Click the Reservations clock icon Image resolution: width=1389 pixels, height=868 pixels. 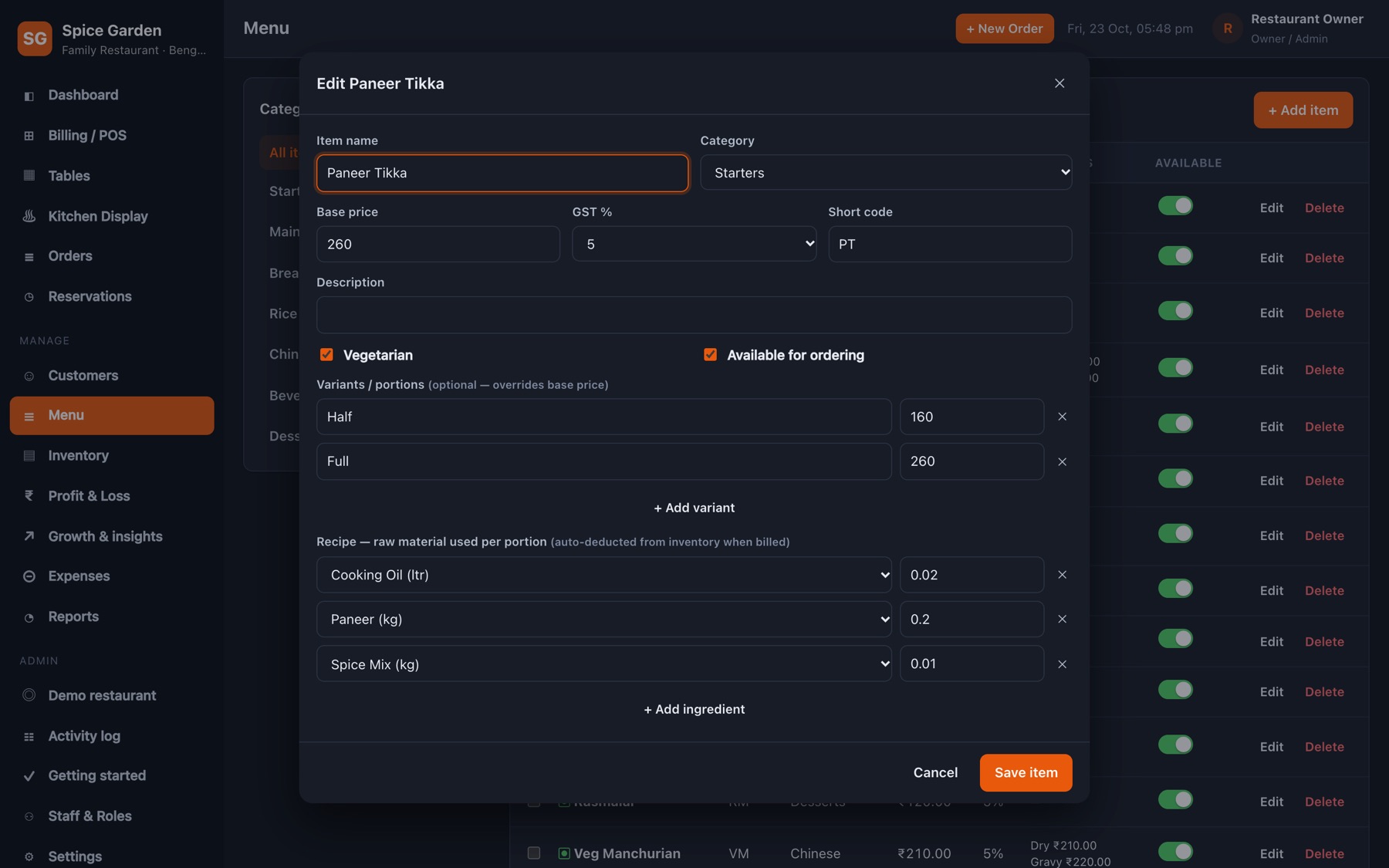(x=29, y=297)
